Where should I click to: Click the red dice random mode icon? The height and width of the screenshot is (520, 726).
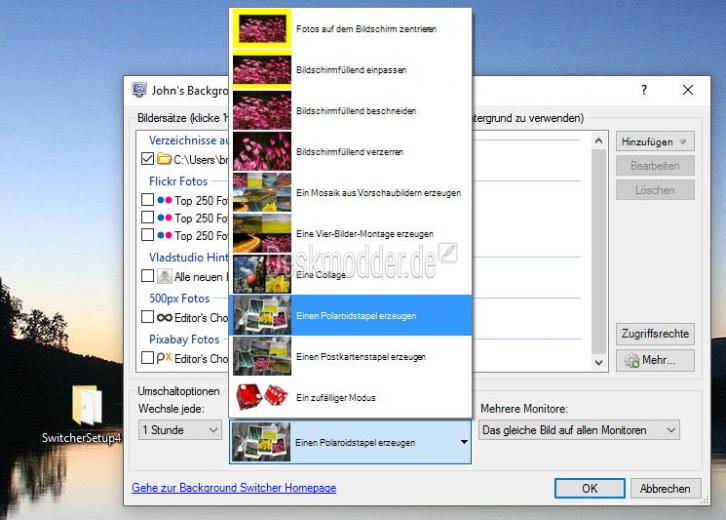(x=262, y=397)
